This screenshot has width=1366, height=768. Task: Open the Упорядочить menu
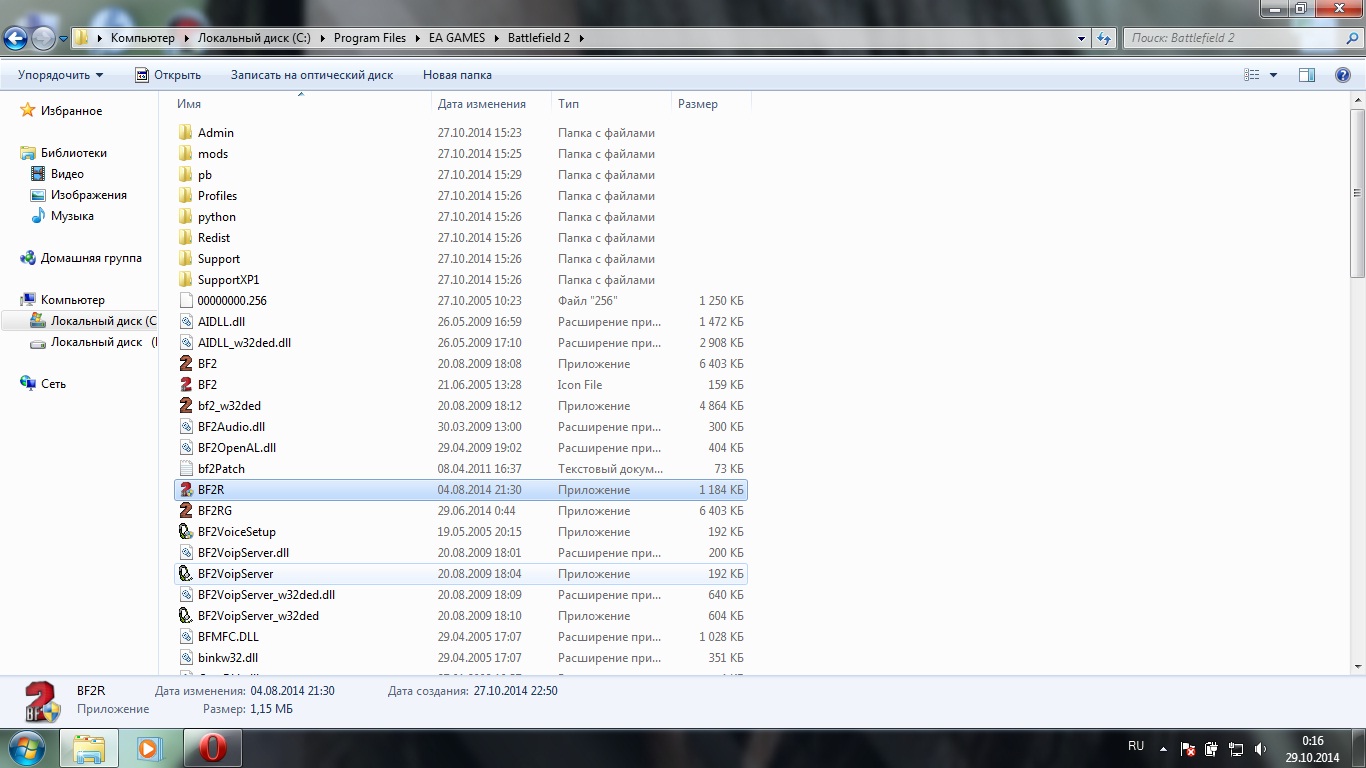60,75
